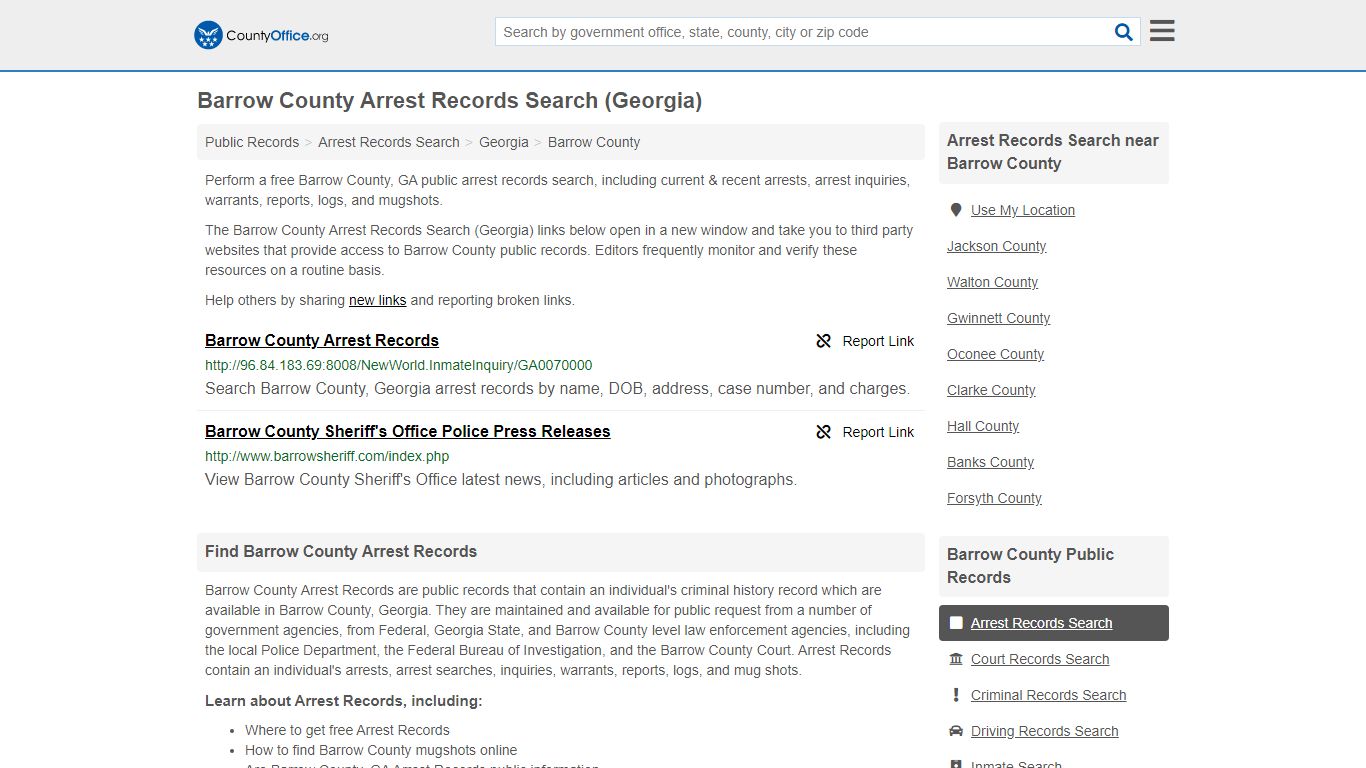The width and height of the screenshot is (1366, 768).
Task: Click 'Barrow County Public Records' sidebar heading
Action: 1031,566
